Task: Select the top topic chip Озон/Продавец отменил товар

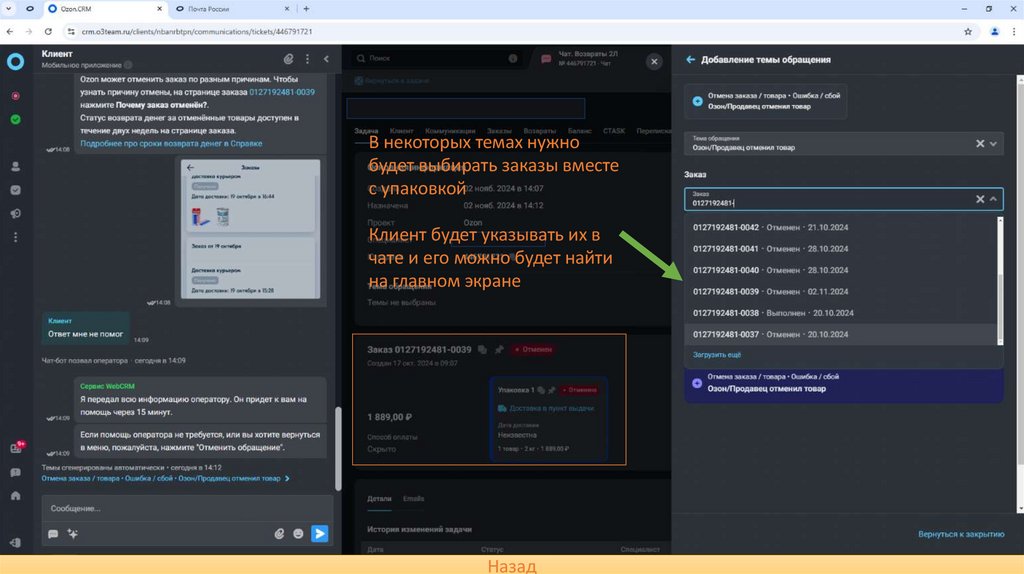Action: click(x=766, y=101)
